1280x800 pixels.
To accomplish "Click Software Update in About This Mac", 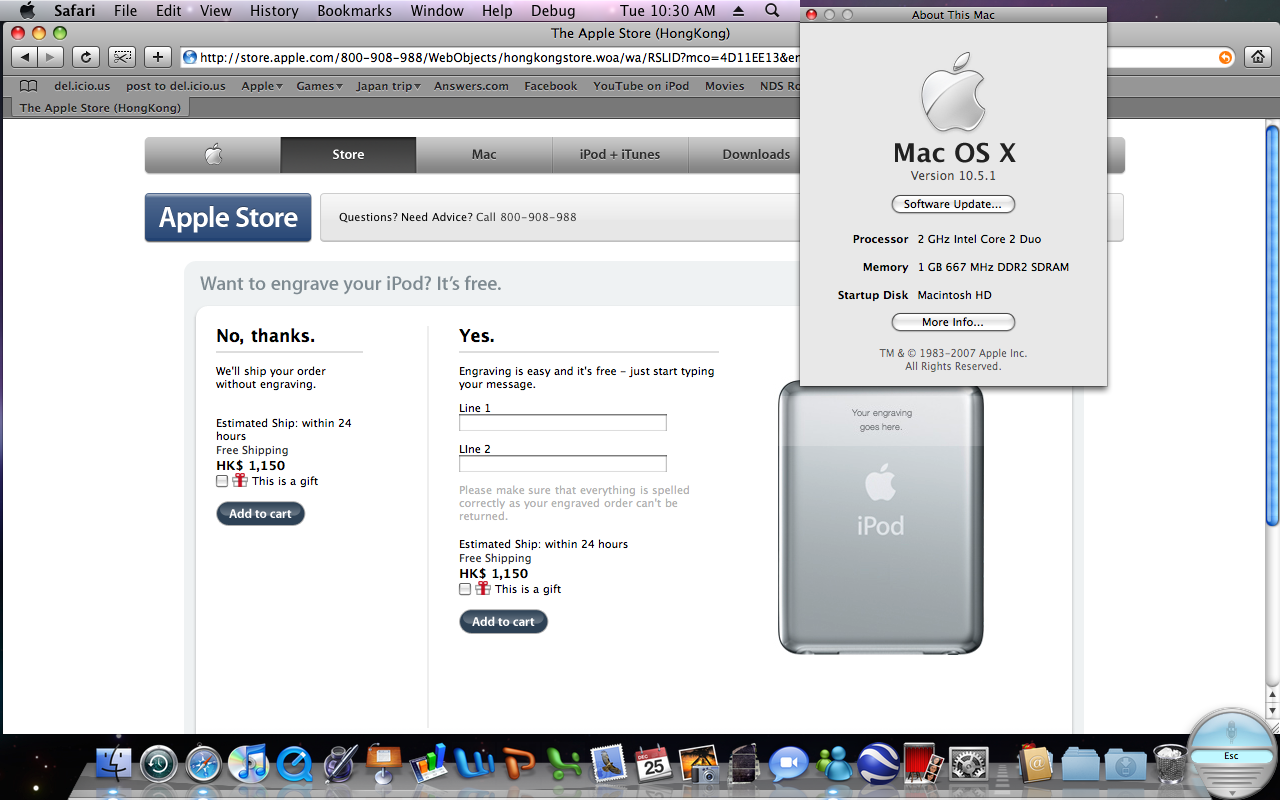I will click(x=953, y=204).
